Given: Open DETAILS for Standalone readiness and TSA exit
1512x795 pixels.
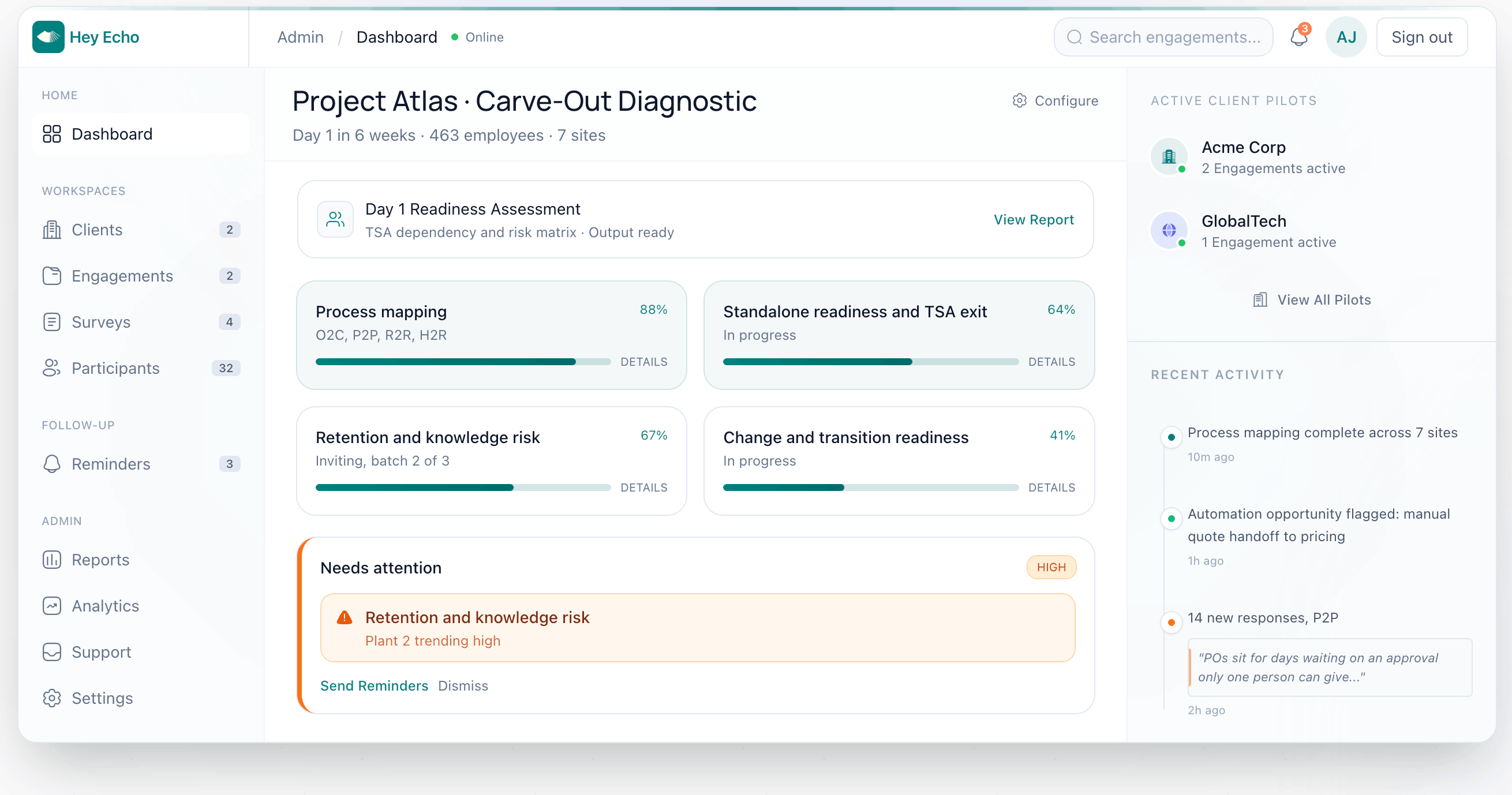Looking at the screenshot, I should click(1051, 362).
